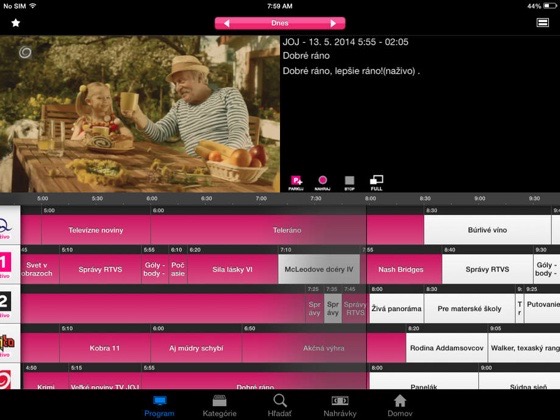The height and width of the screenshot is (420, 560).
Task: Select Svet v obrazoch programme
Action: (x=40, y=269)
